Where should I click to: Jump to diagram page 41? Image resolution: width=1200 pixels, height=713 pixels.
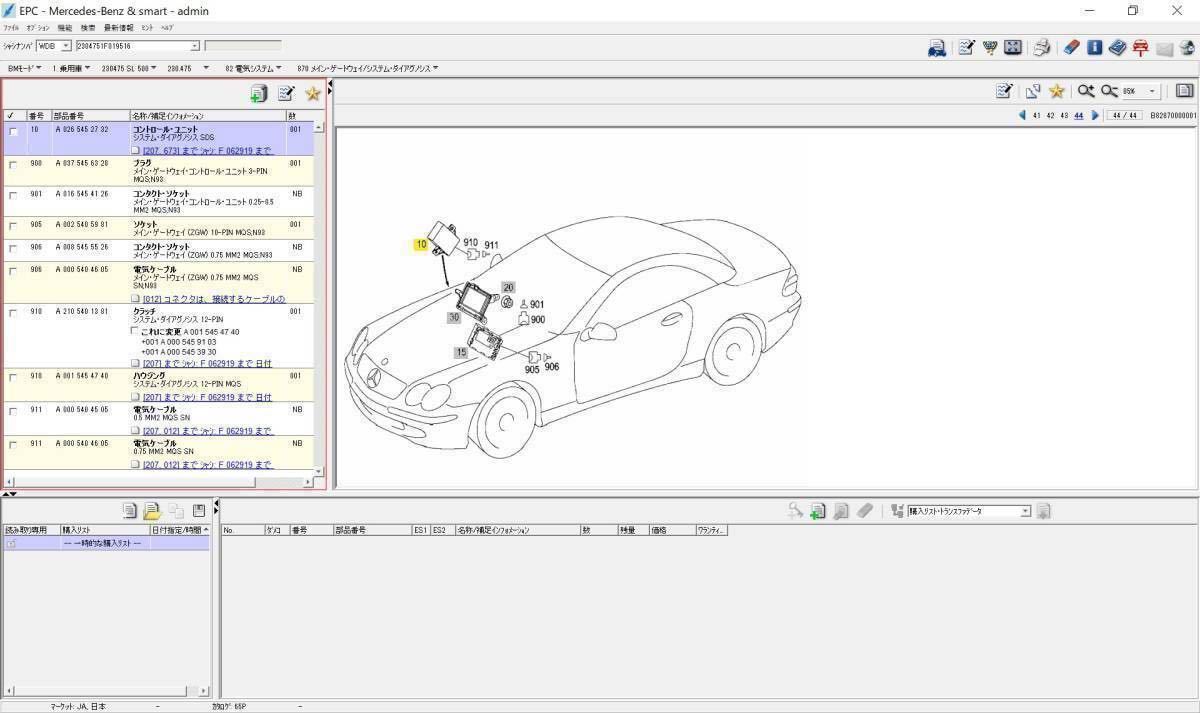(1037, 116)
